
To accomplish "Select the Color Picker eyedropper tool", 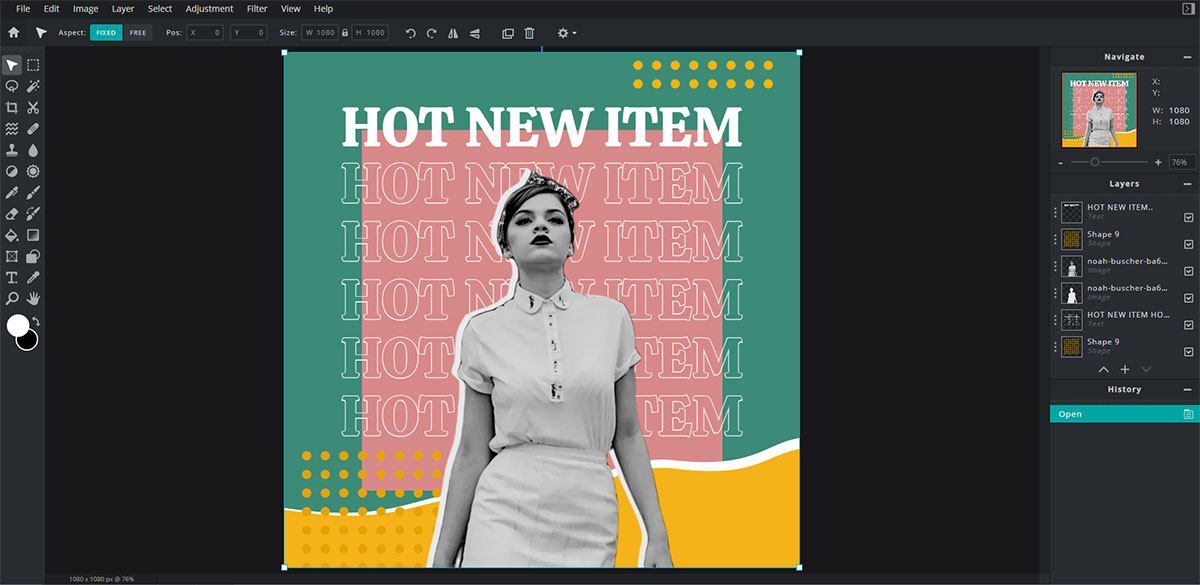I will 33,277.
